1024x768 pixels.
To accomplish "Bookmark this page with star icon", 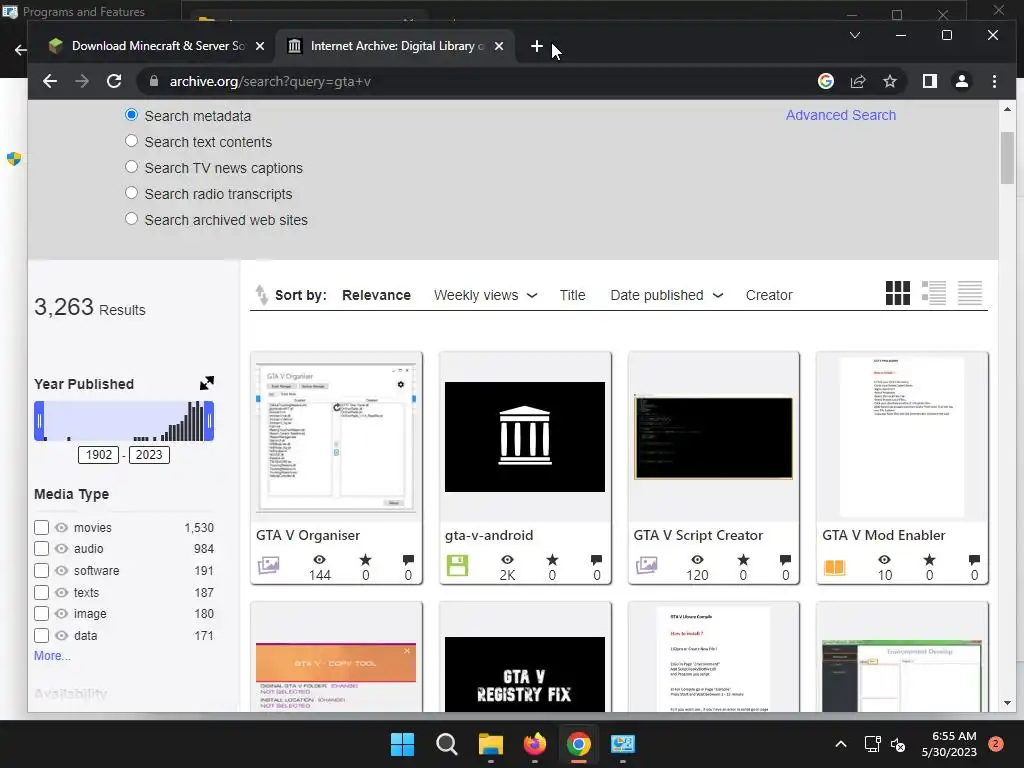I will click(x=889, y=81).
